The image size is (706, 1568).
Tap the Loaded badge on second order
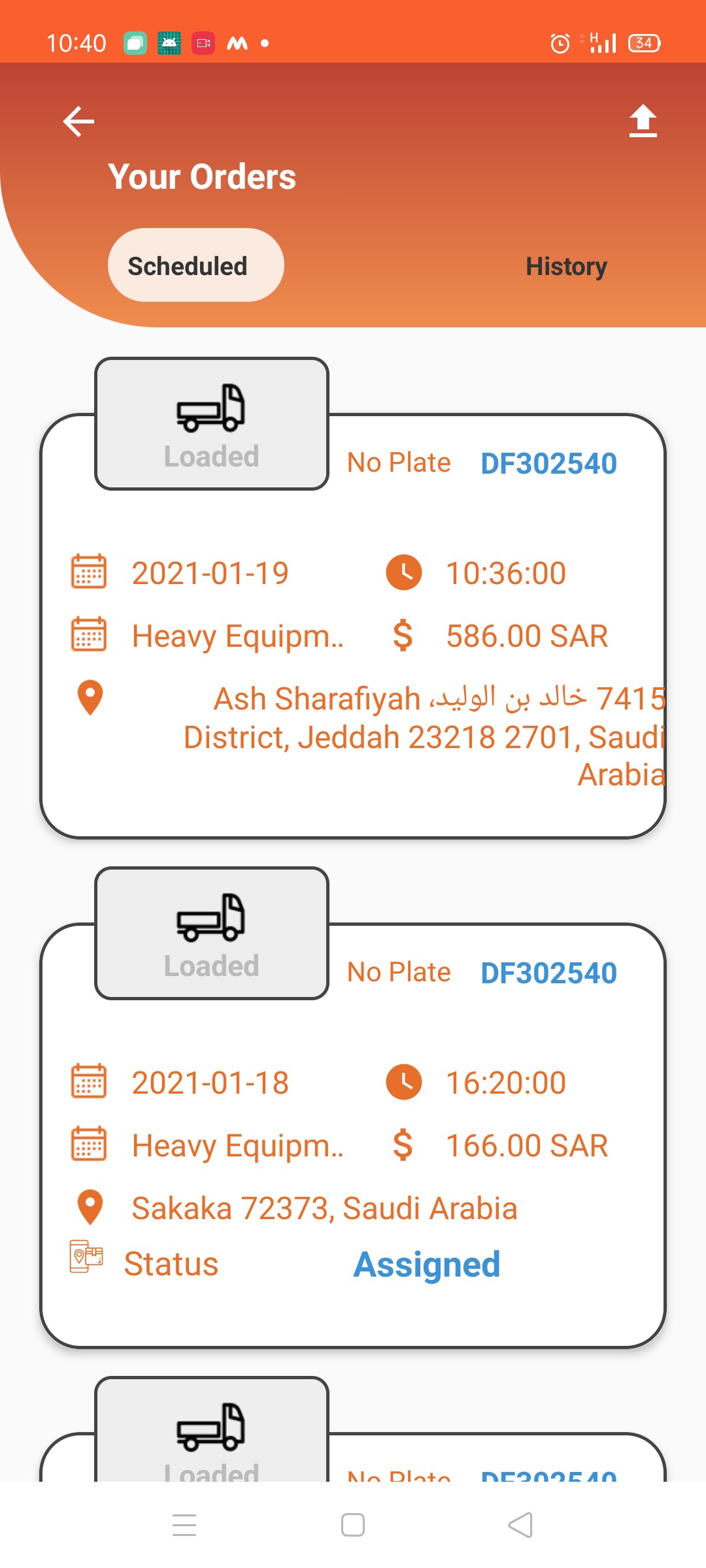(211, 966)
